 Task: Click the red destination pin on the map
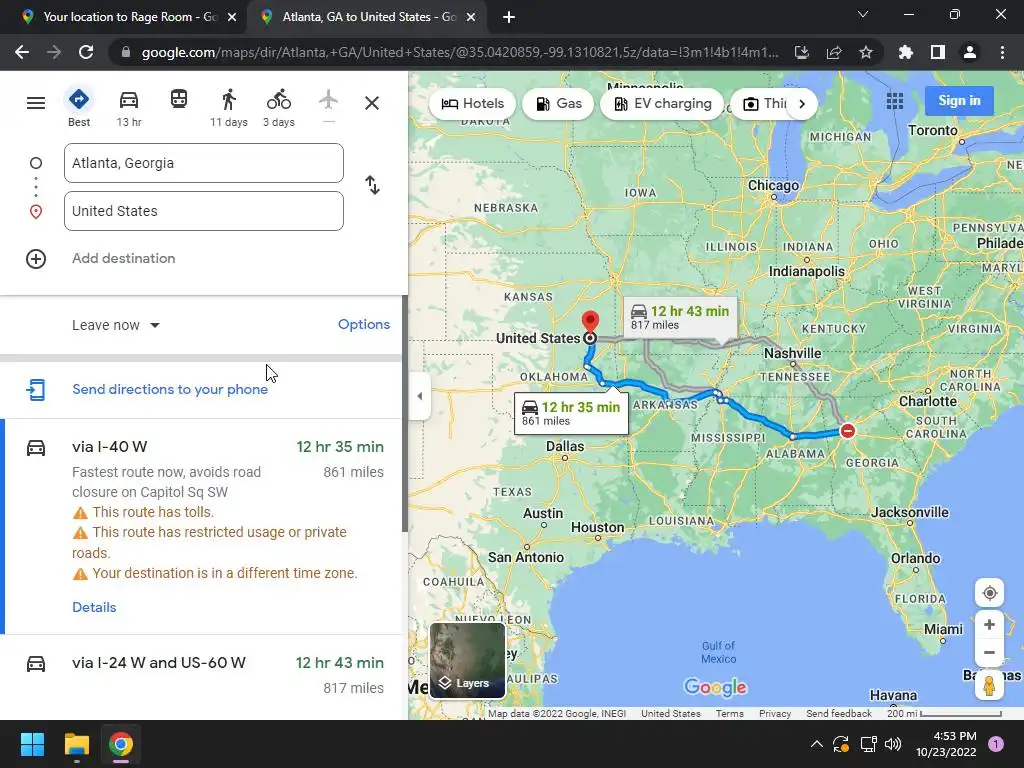[590, 322]
